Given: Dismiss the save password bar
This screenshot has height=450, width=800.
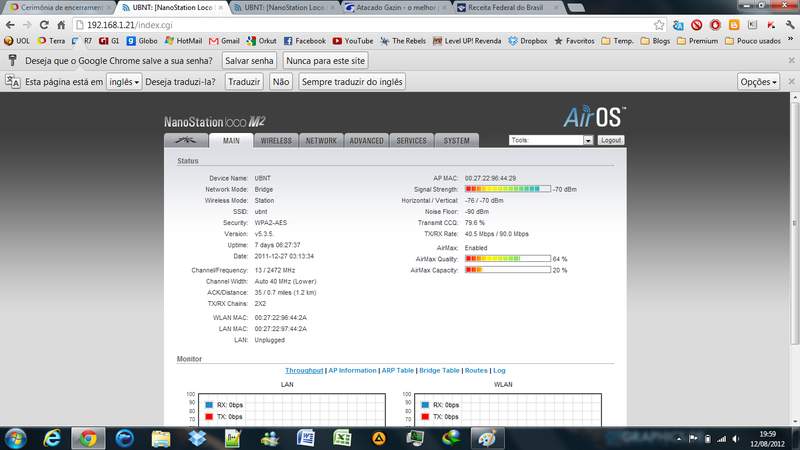Looking at the screenshot, I should click(x=791, y=60).
